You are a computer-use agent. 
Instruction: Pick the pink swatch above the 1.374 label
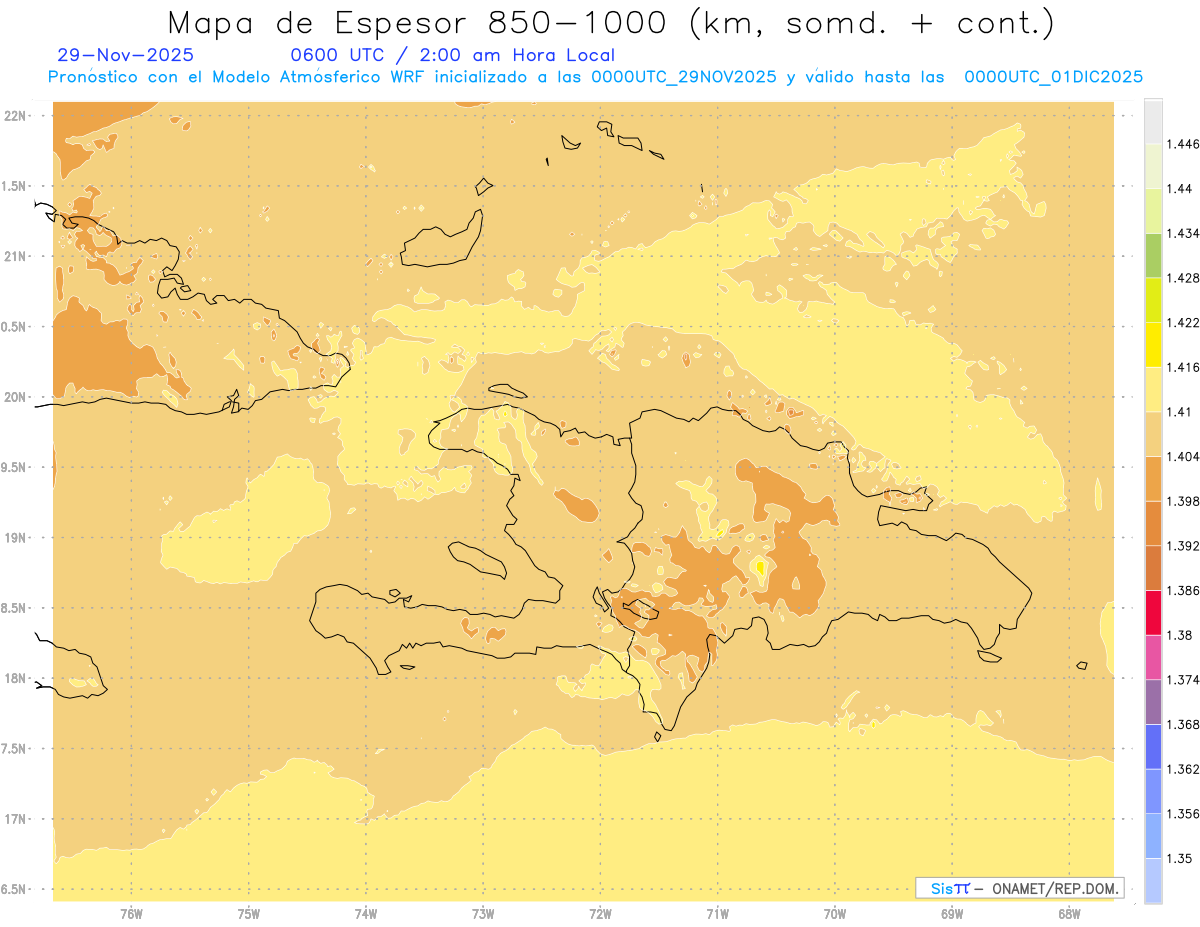(x=1153, y=657)
